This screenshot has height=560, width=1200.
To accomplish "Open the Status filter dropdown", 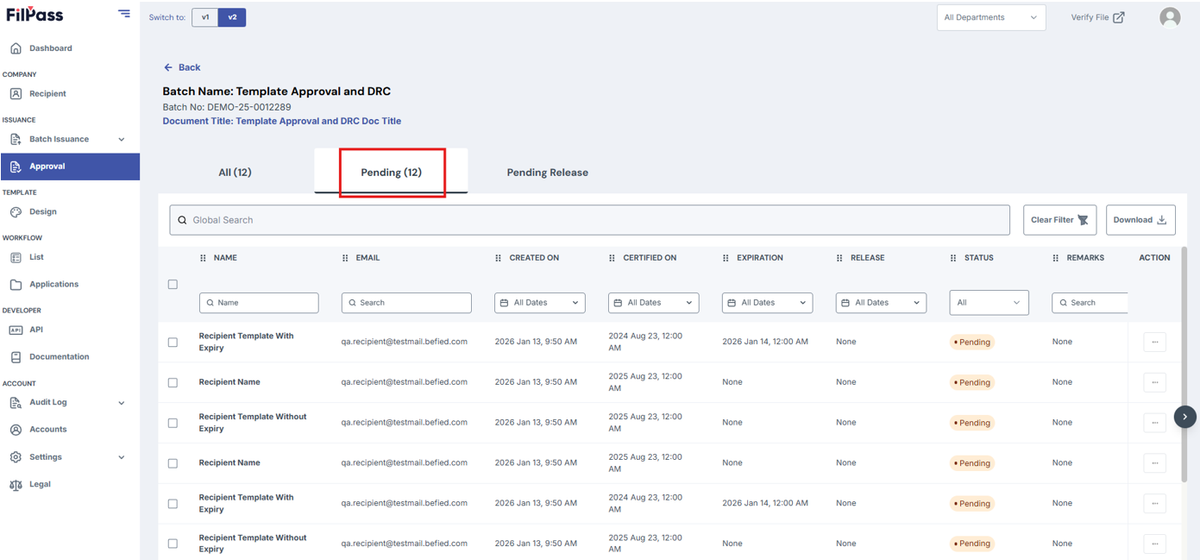I will (989, 302).
